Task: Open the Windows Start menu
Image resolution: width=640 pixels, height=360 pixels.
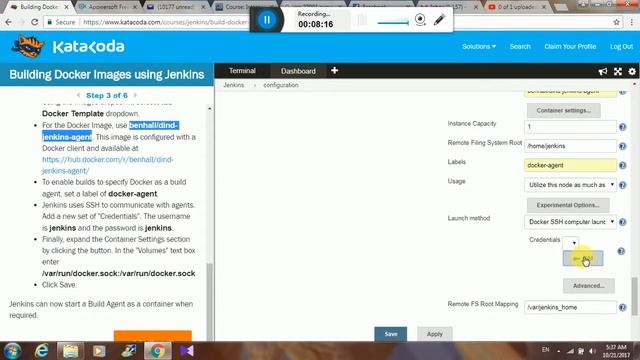Action: point(13,351)
